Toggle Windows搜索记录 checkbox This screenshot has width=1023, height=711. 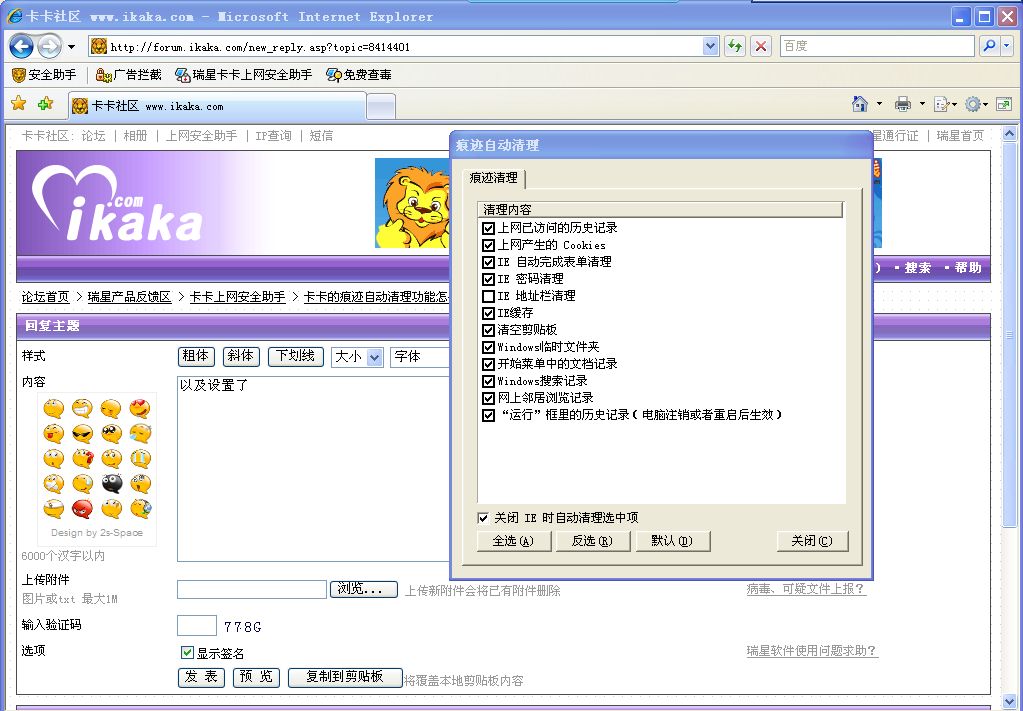tap(488, 381)
